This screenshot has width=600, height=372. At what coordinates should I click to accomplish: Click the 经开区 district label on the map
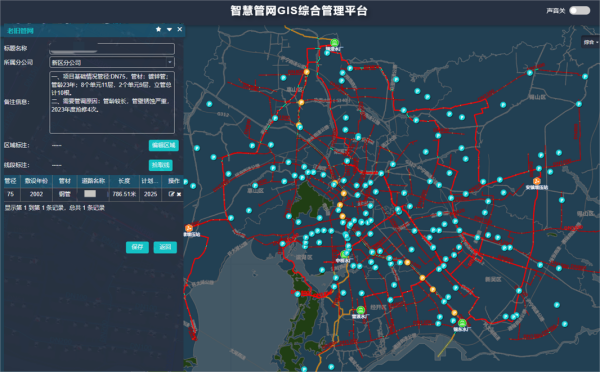(378, 307)
